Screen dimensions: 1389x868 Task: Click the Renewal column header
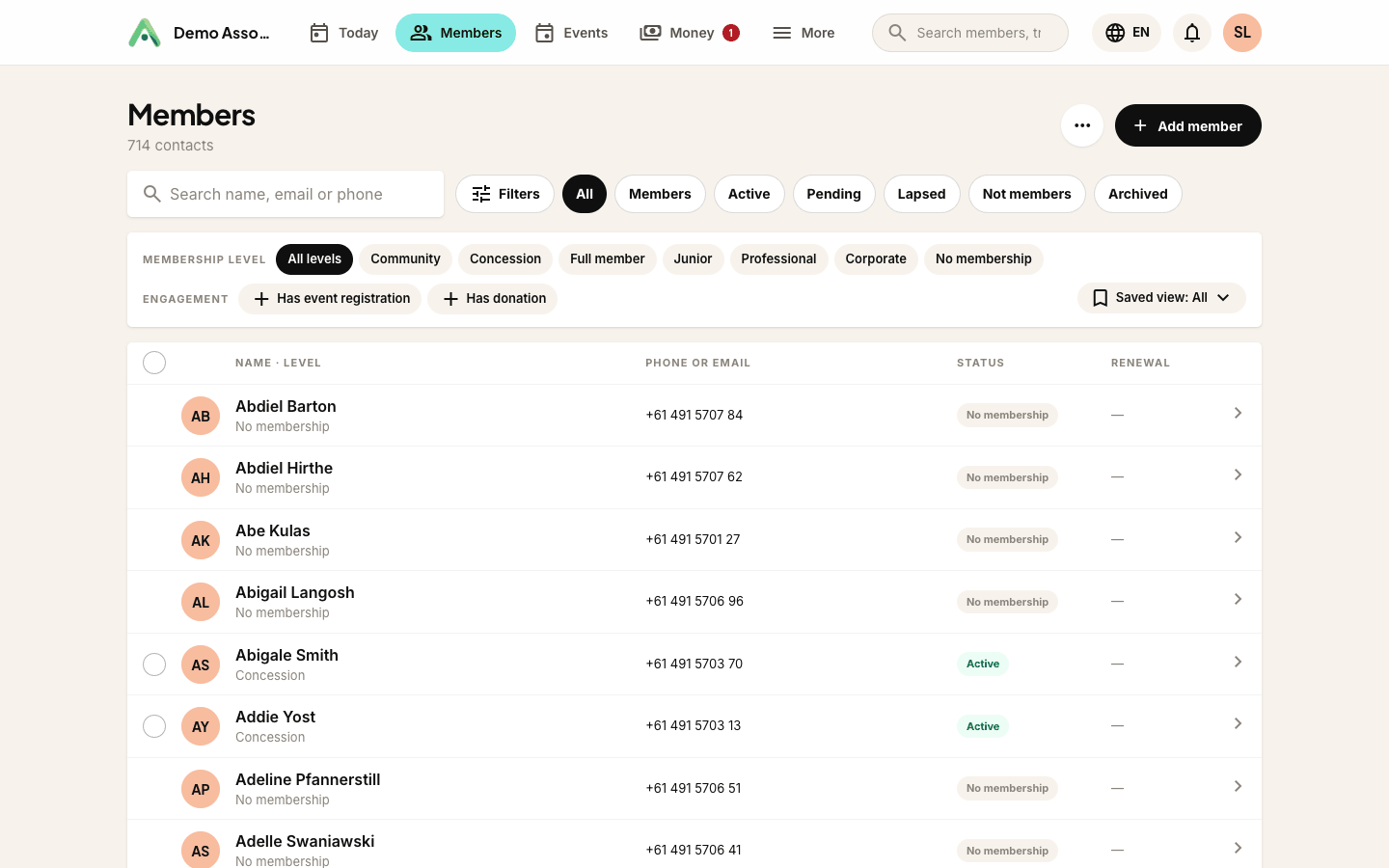point(1140,363)
